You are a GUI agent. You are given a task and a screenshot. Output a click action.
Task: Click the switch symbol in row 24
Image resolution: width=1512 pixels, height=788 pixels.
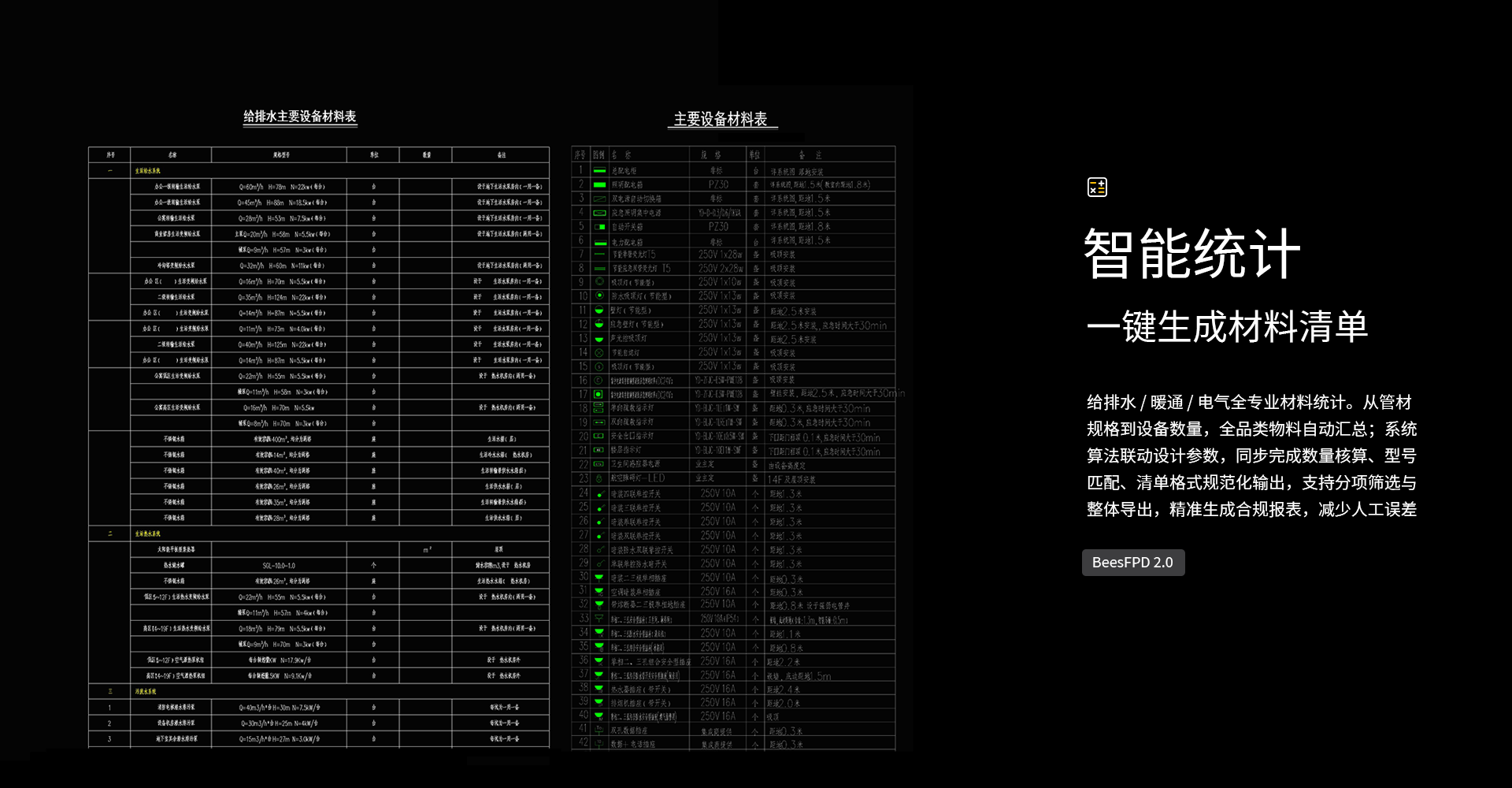(599, 495)
